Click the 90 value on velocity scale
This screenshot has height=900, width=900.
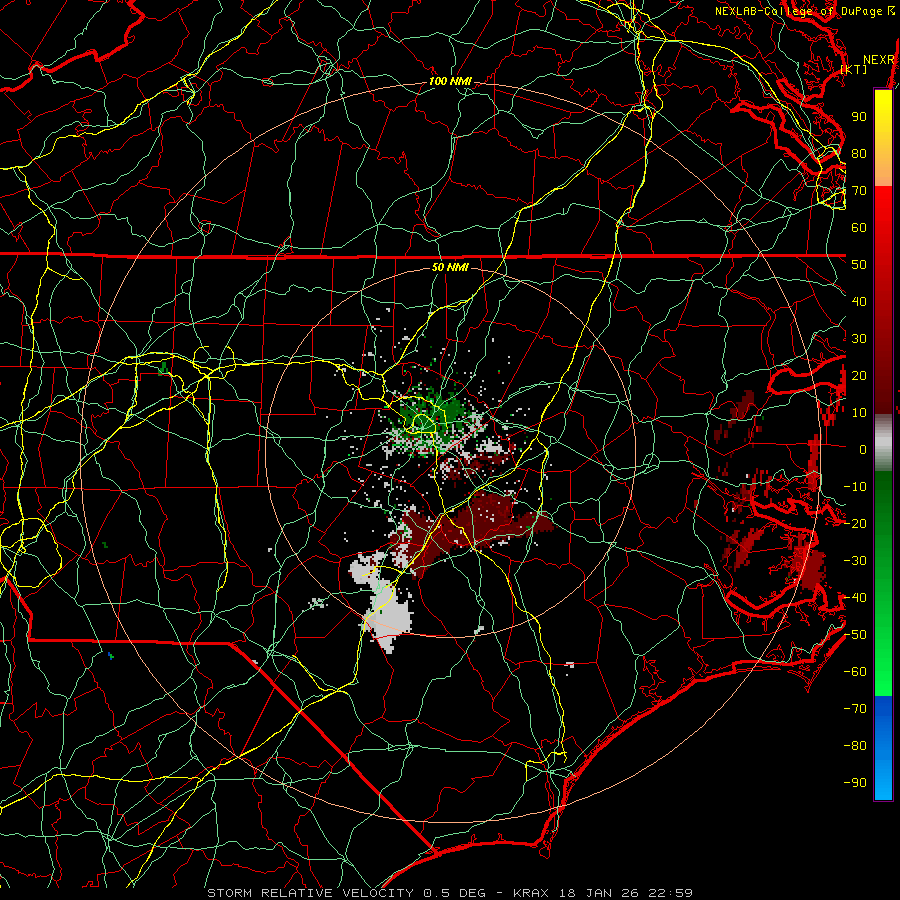point(859,117)
